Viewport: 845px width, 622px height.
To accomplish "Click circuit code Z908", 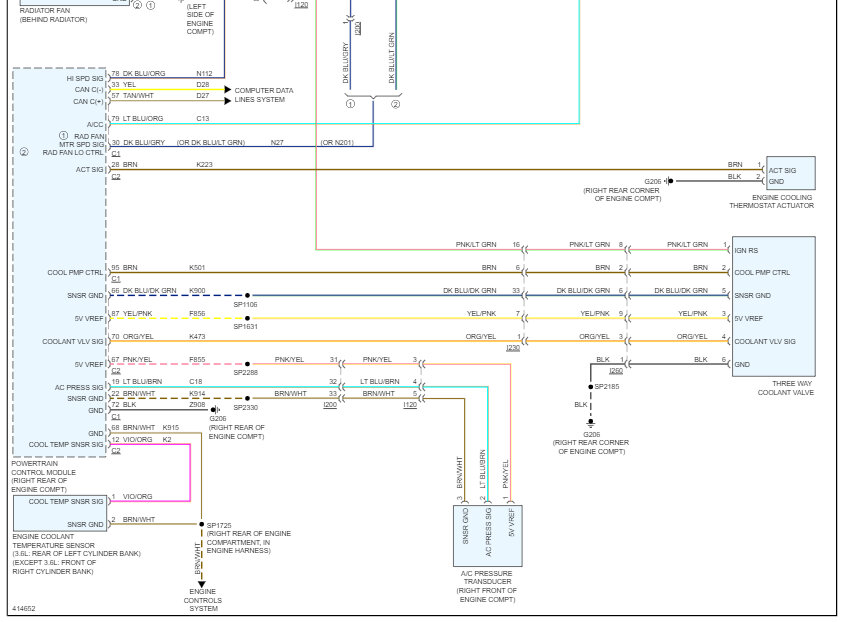I will (197, 404).
